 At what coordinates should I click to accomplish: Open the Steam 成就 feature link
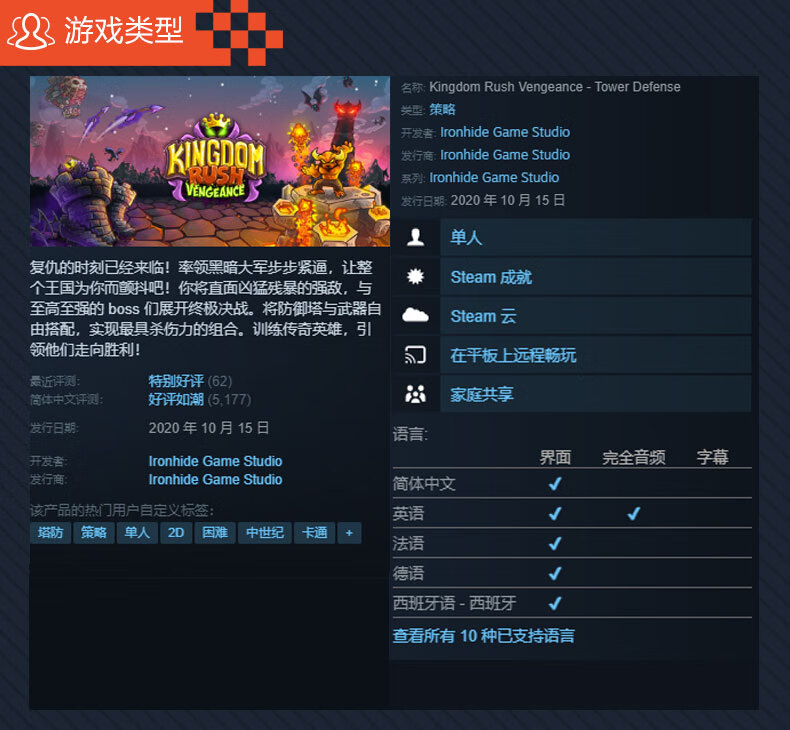click(x=596, y=276)
